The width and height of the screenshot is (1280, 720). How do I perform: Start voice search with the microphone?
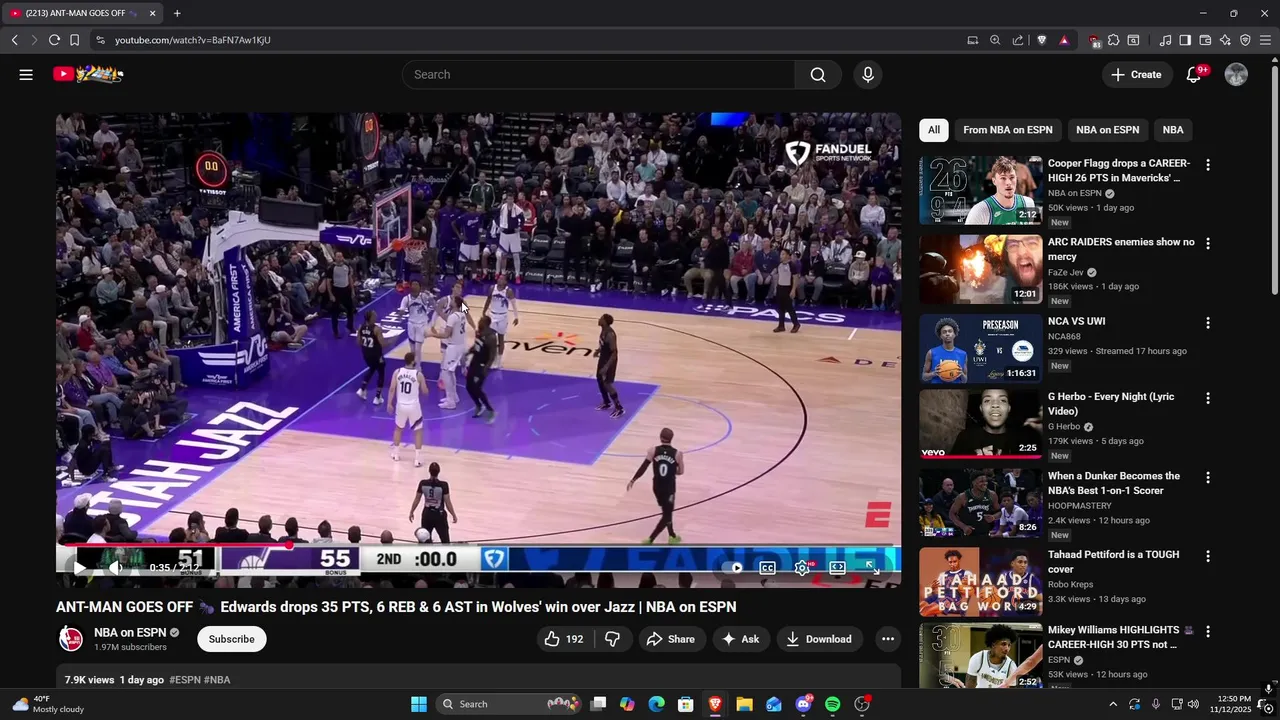[867, 74]
